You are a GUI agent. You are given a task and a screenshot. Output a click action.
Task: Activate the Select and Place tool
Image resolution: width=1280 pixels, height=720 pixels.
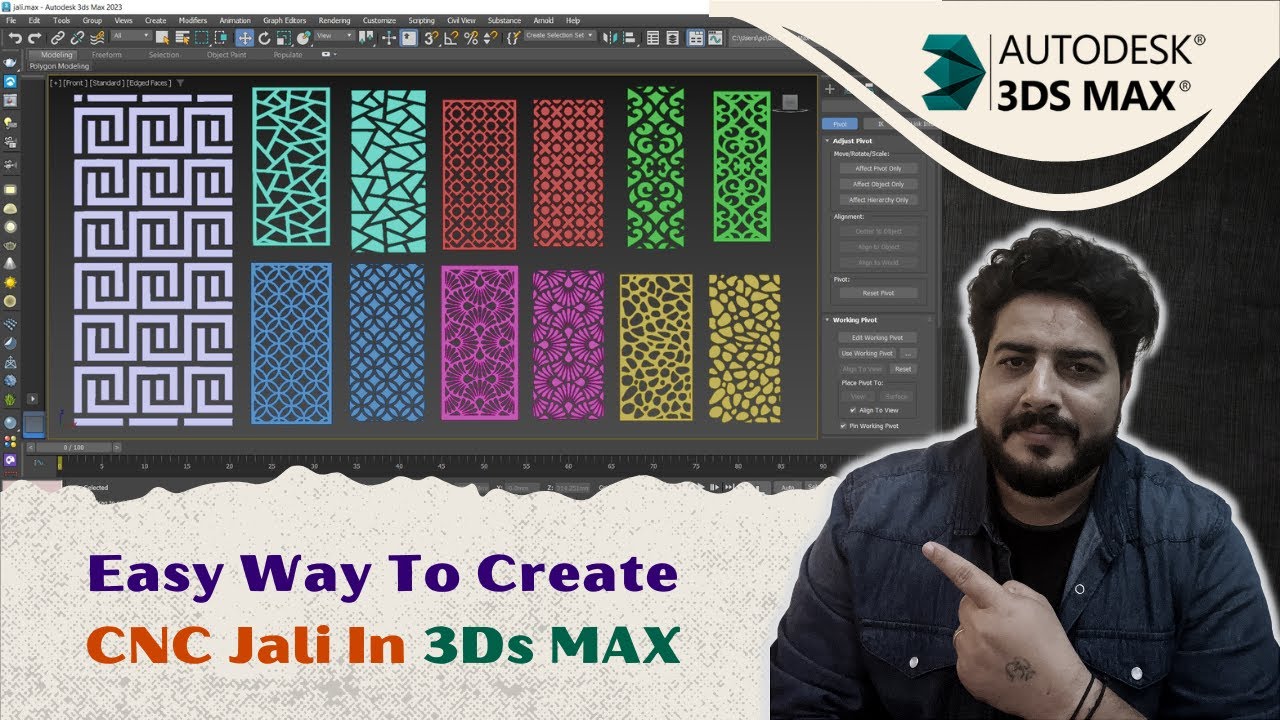point(303,38)
